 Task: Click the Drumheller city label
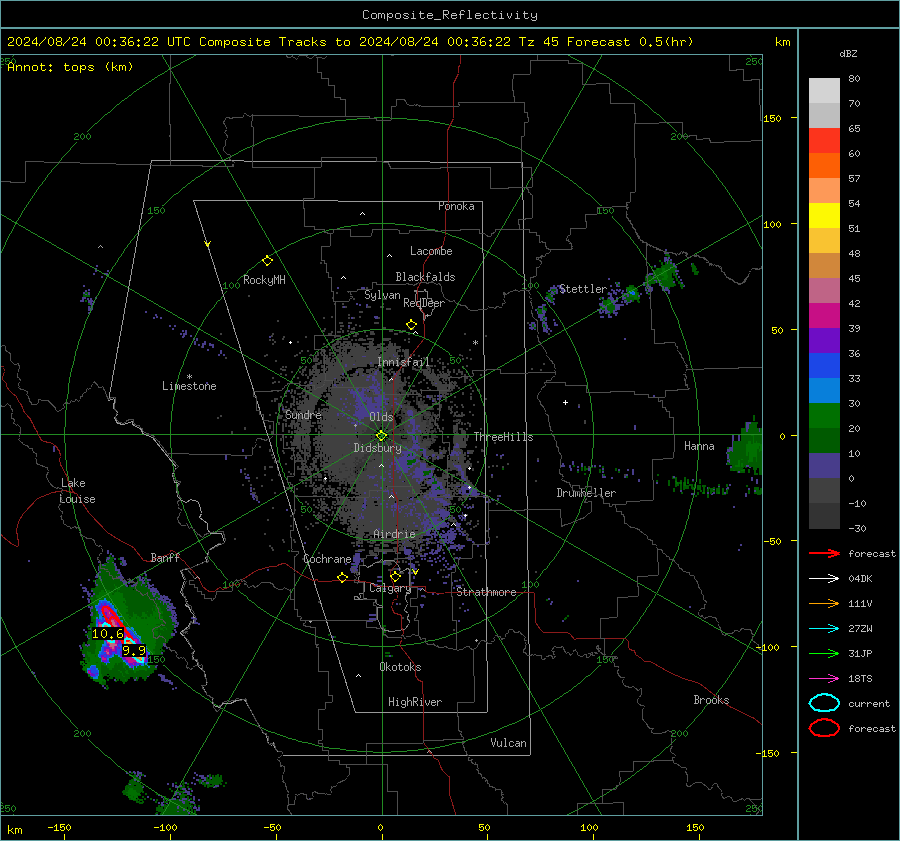point(586,493)
